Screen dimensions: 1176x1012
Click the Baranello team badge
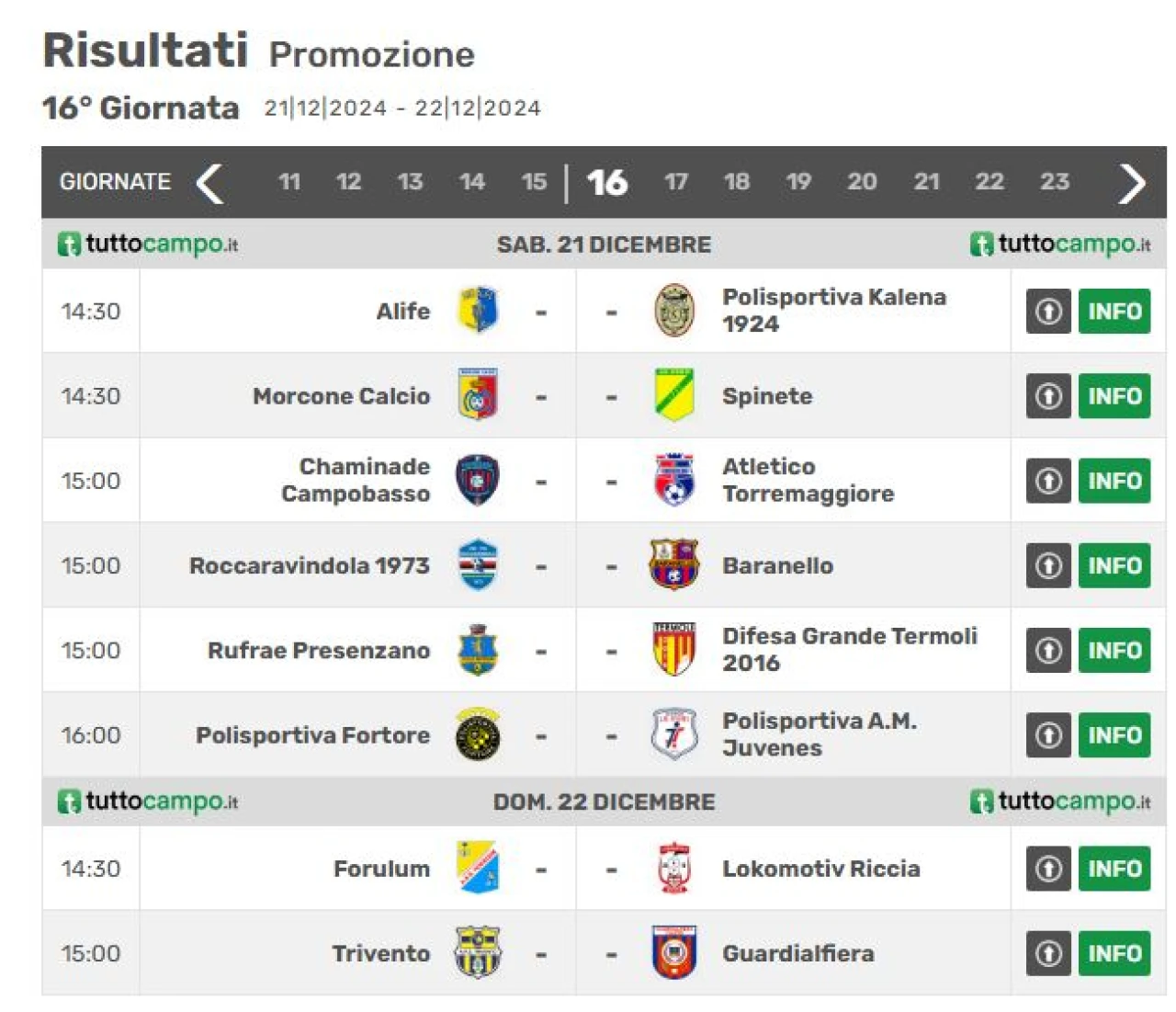tap(674, 564)
